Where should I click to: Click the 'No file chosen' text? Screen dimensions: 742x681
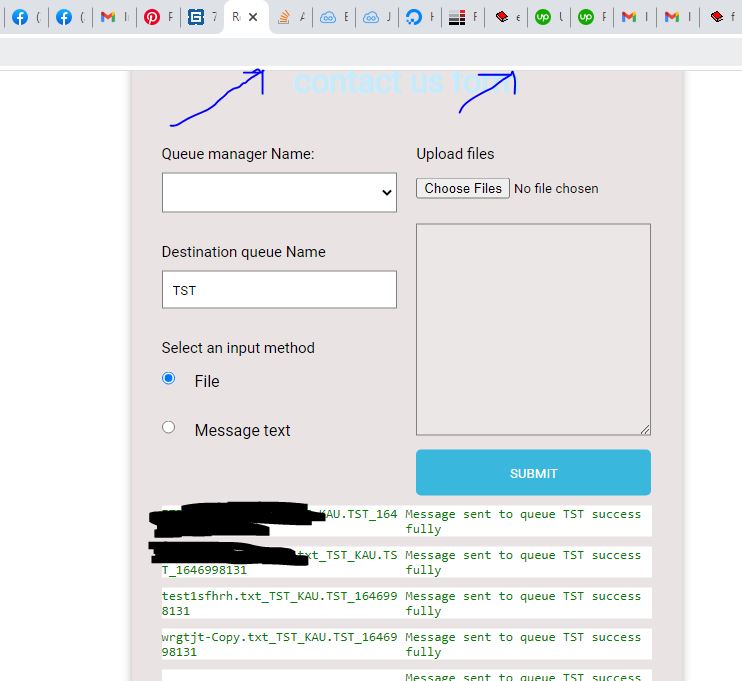(556, 188)
